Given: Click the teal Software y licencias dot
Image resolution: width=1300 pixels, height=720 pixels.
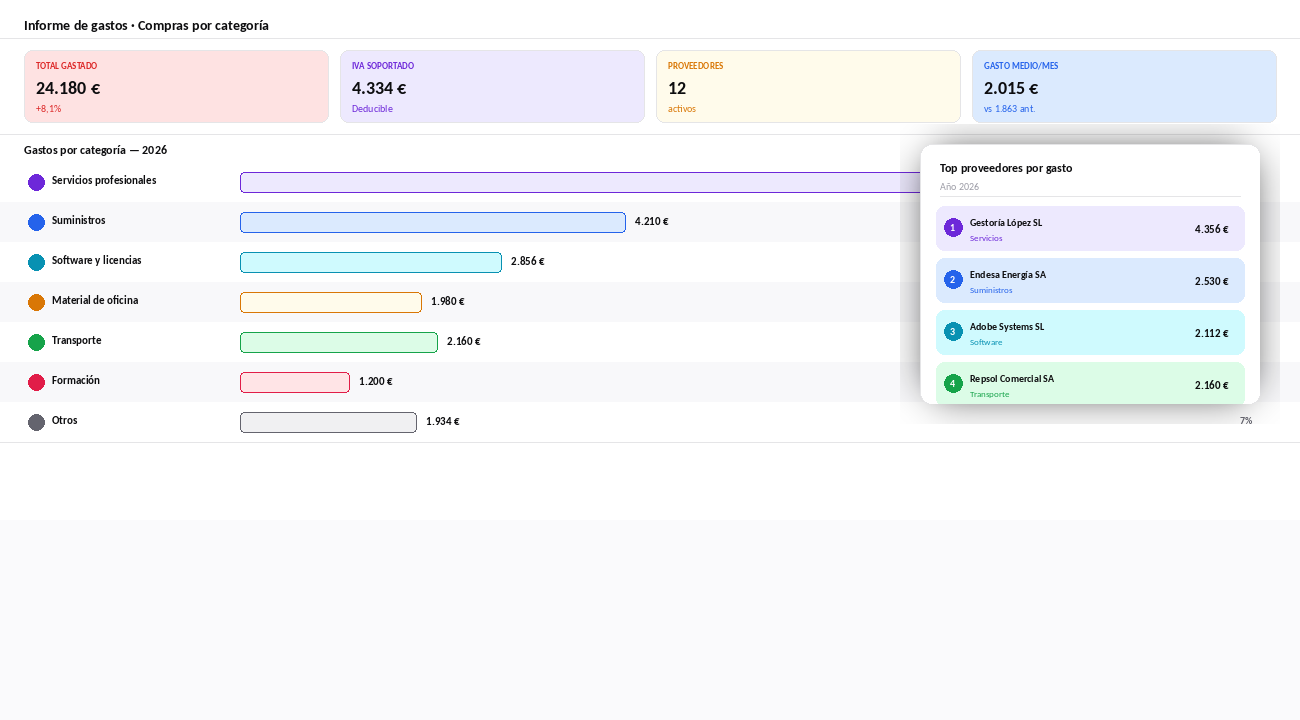Looking at the screenshot, I should pos(37,262).
